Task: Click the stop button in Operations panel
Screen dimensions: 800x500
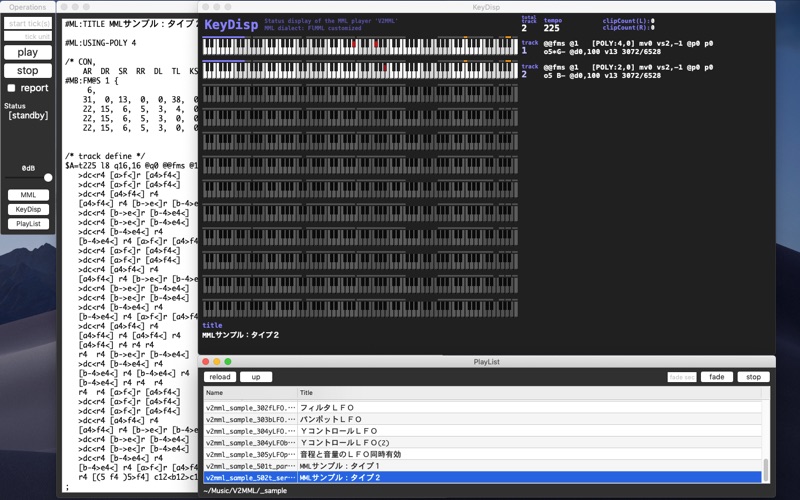Action: (28, 70)
